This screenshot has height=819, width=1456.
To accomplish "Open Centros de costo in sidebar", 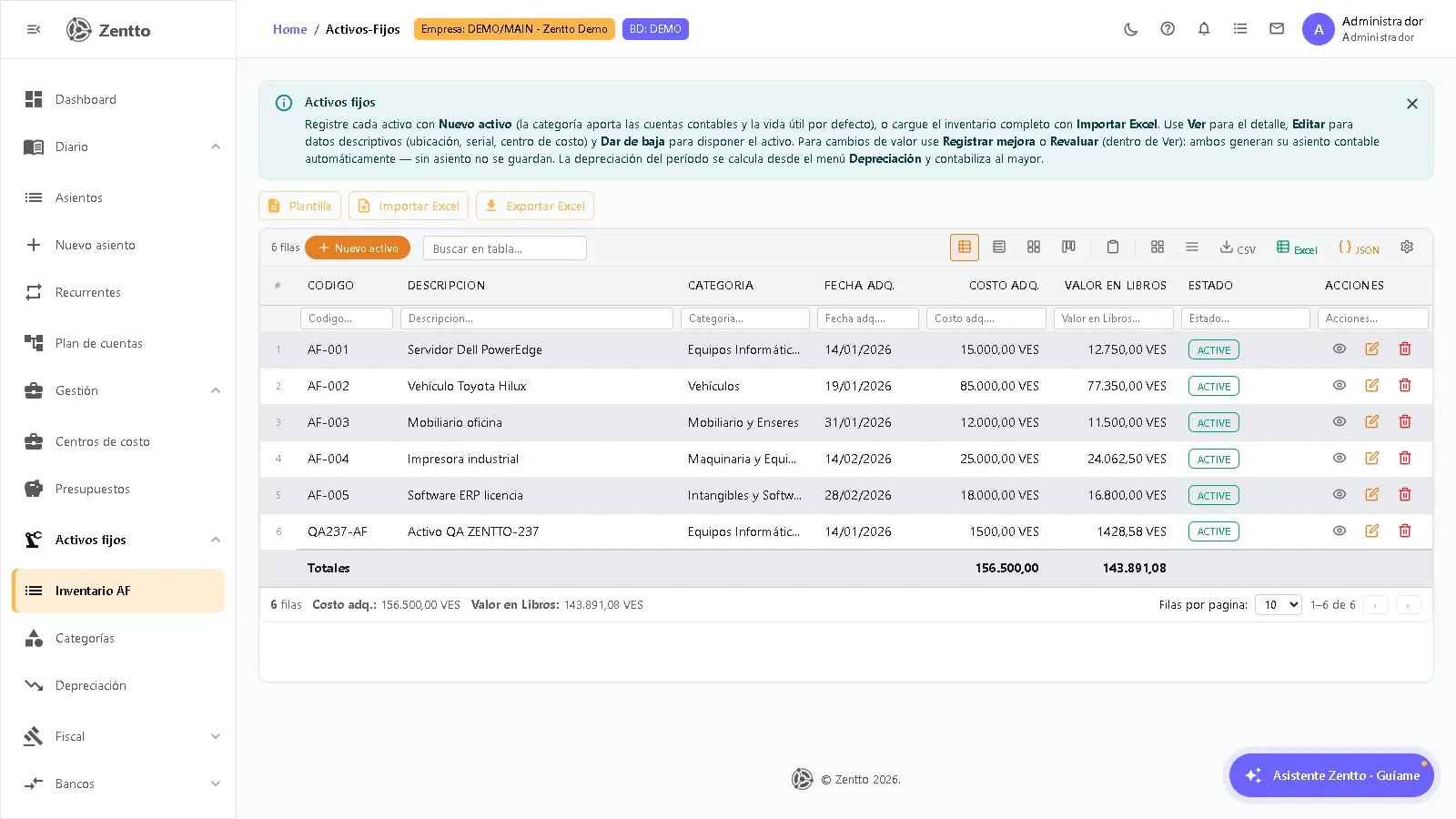I will (118, 441).
